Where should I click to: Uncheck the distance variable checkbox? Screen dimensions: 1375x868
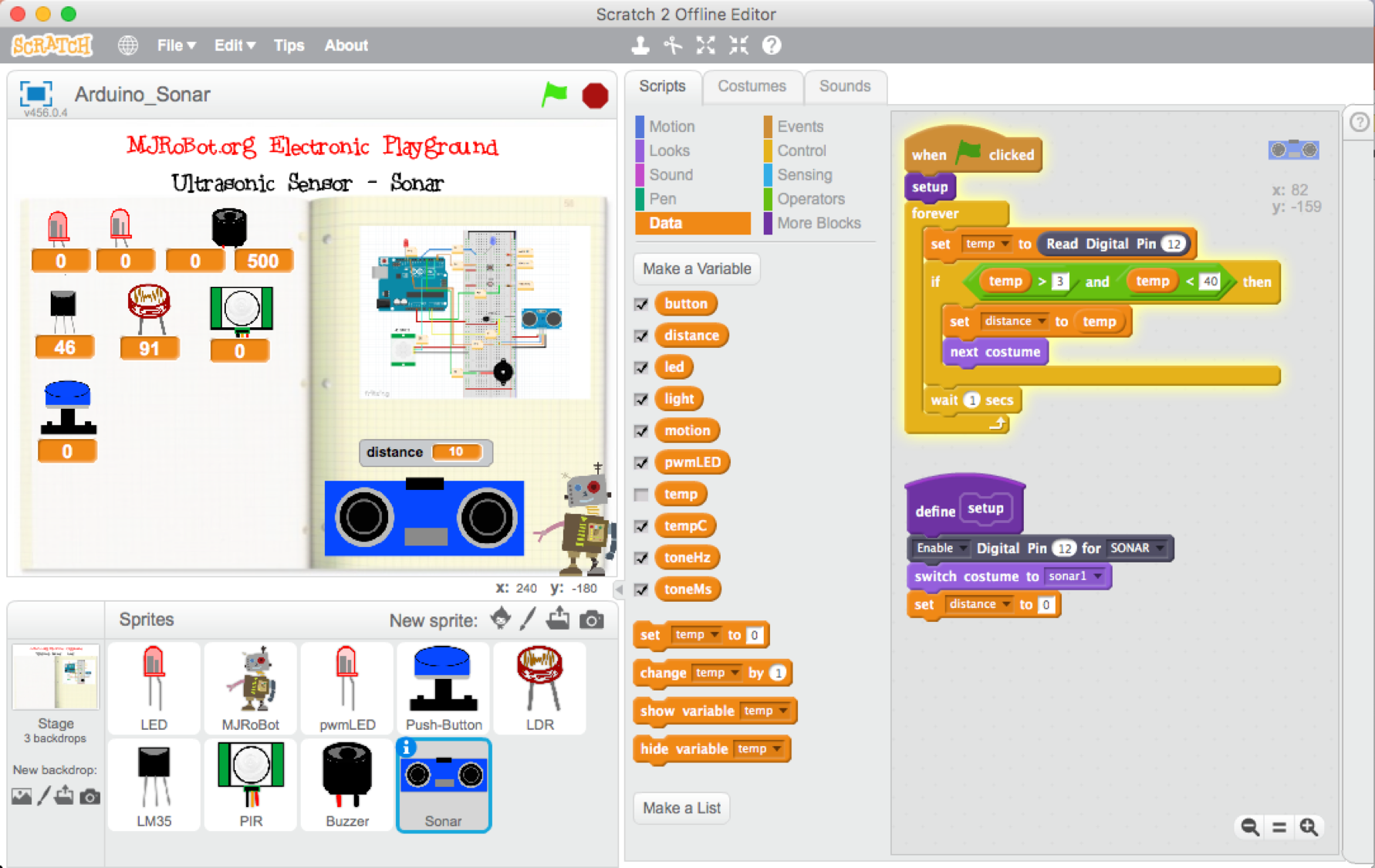[641, 336]
